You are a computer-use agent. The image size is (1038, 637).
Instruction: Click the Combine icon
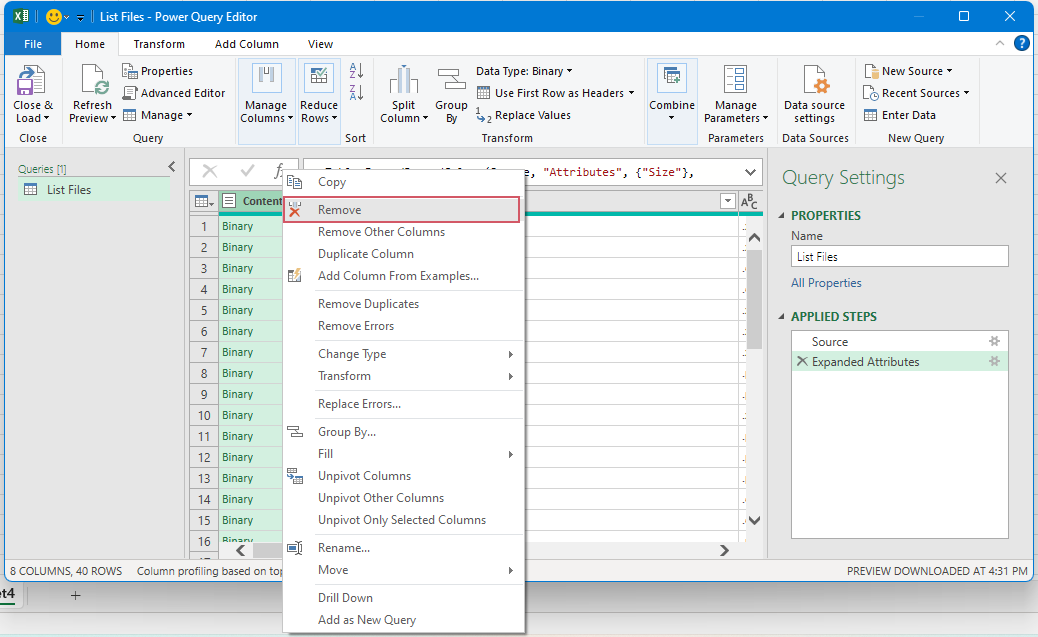pos(672,78)
